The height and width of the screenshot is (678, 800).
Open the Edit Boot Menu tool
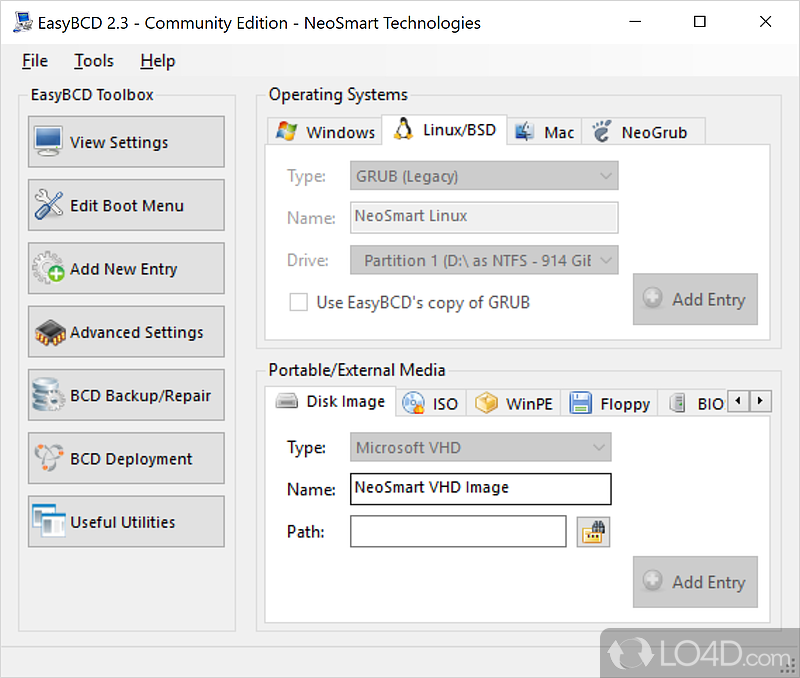click(126, 205)
